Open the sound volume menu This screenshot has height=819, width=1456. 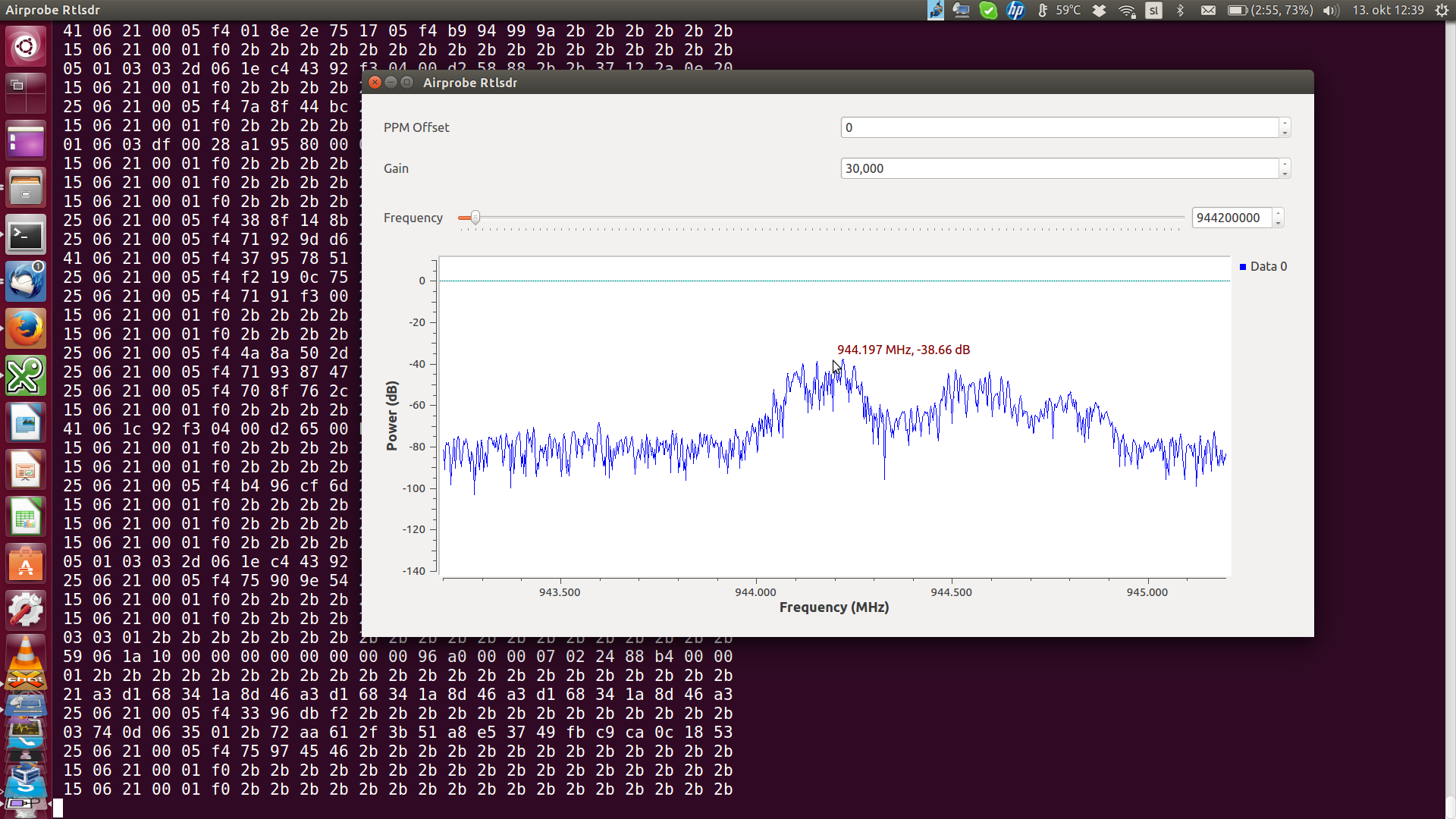tap(1331, 10)
